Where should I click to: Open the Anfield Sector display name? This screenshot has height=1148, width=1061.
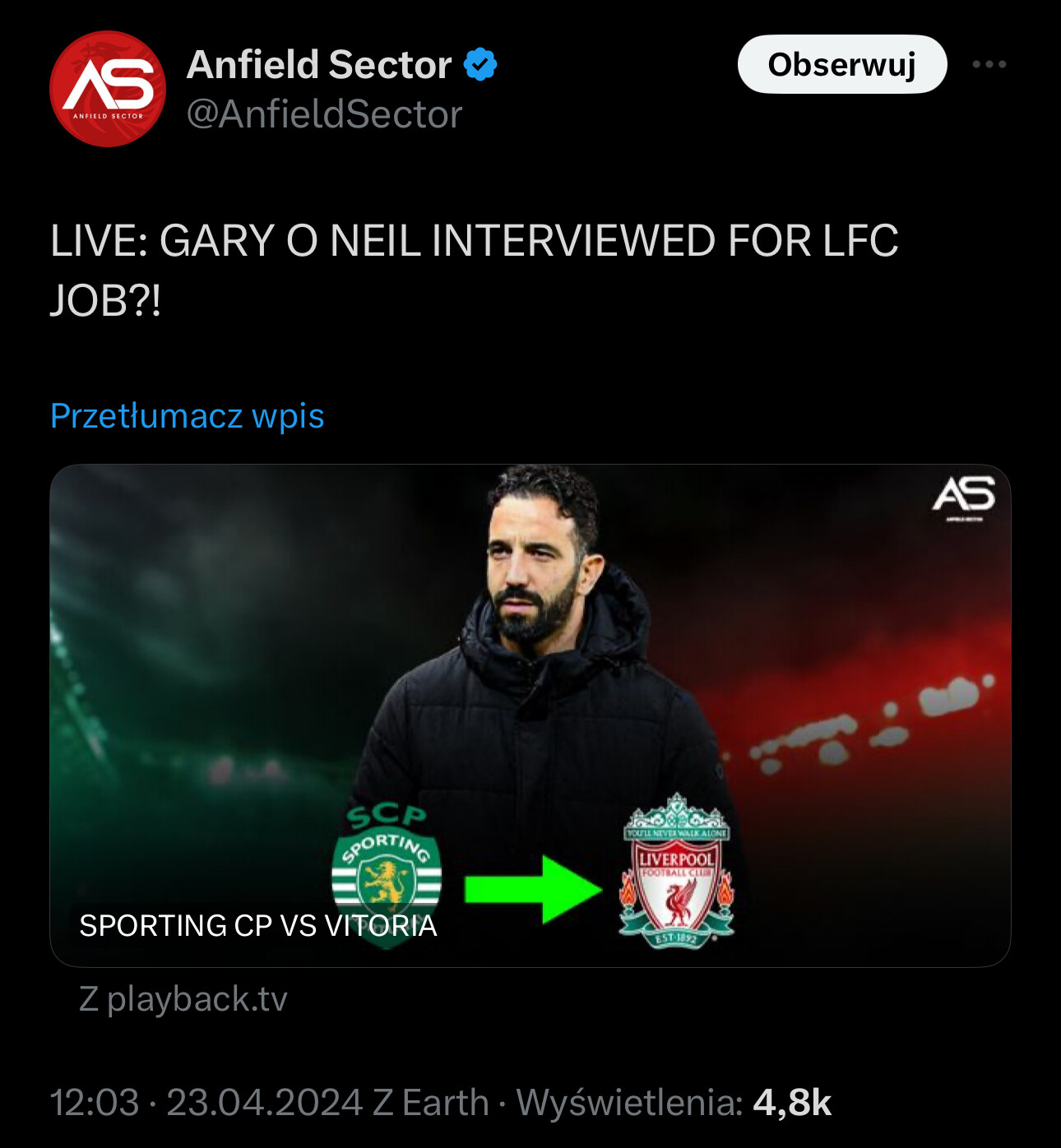(319, 64)
